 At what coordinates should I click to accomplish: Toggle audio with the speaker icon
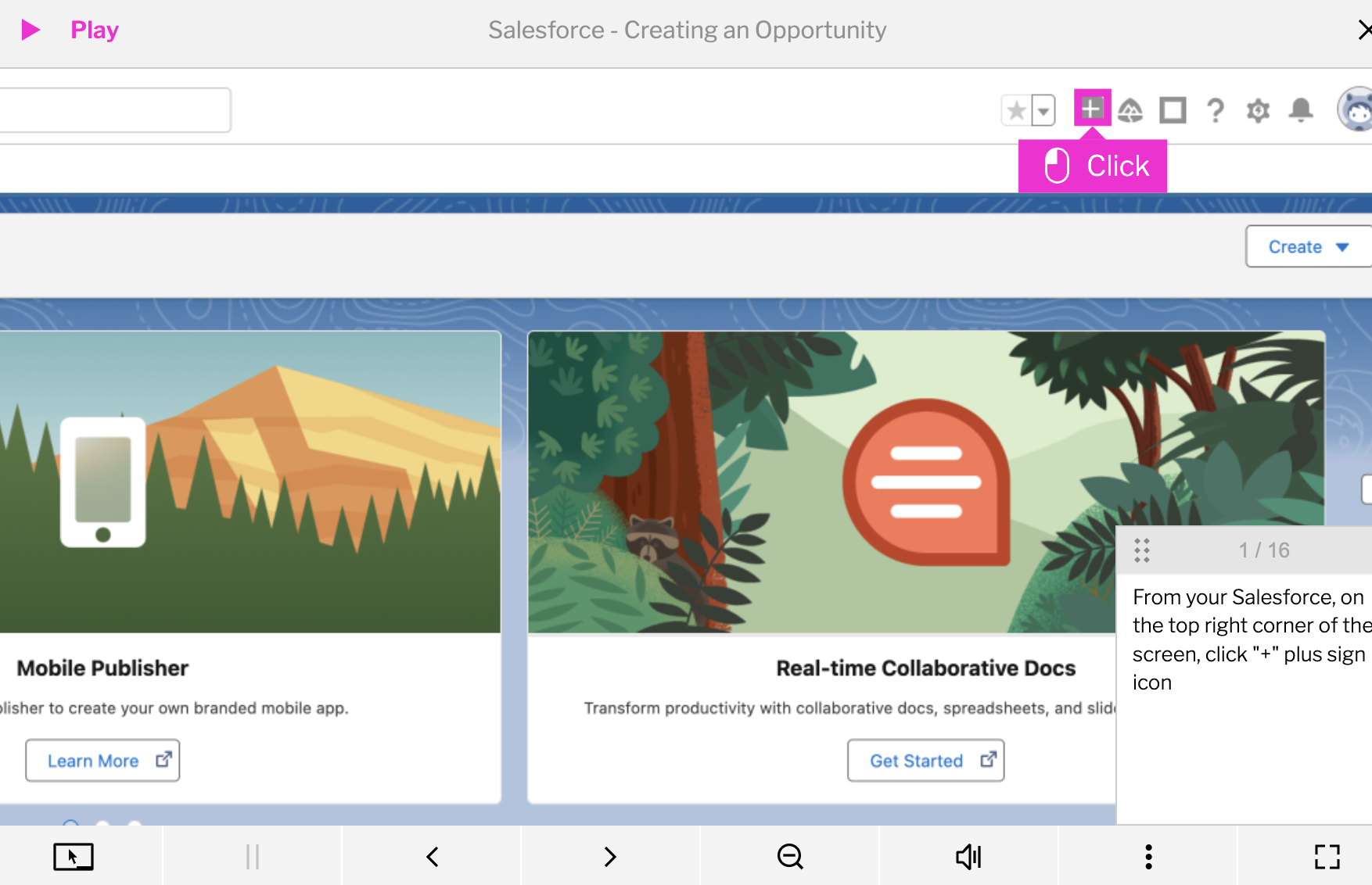click(x=968, y=857)
